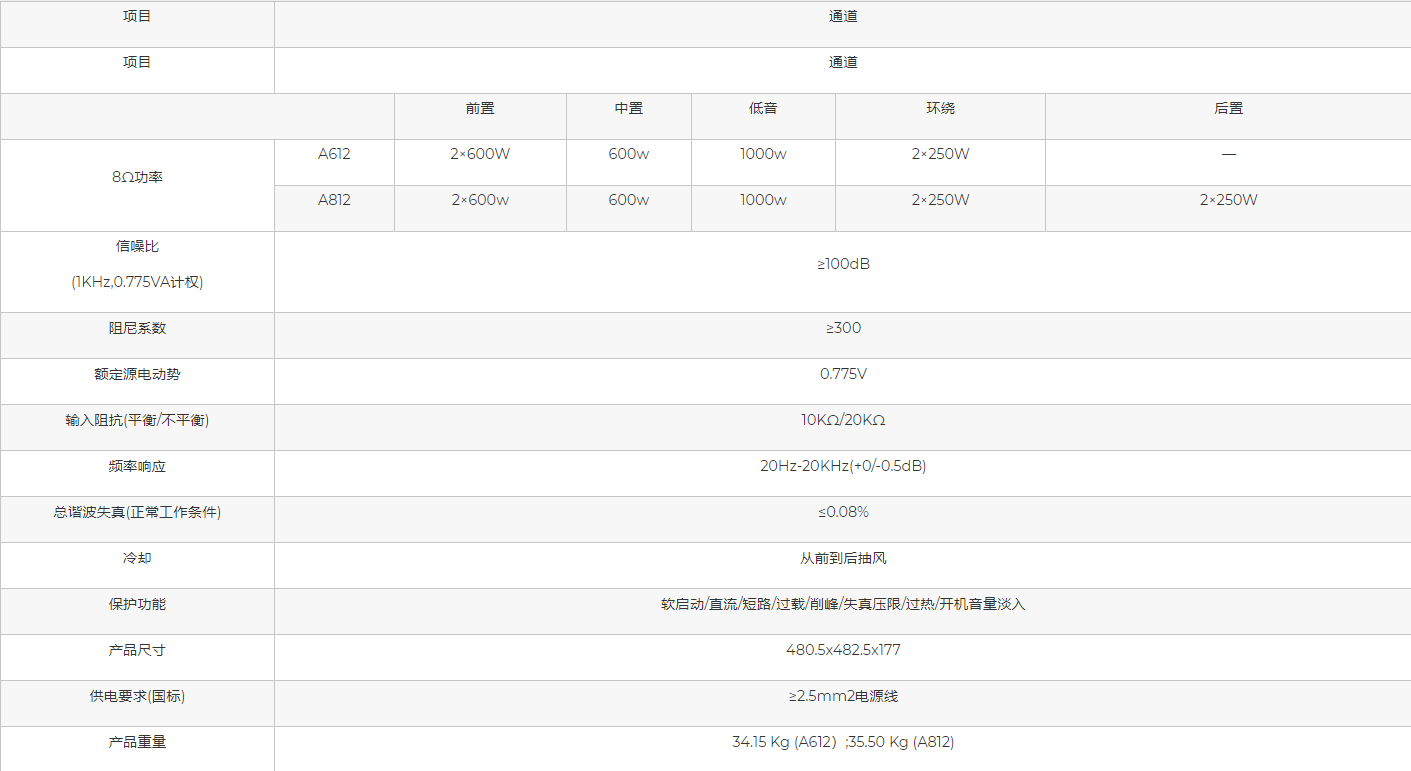Click the 480.5x482.5x177 dimensions value
This screenshot has height=771, width=1411.
tap(843, 650)
